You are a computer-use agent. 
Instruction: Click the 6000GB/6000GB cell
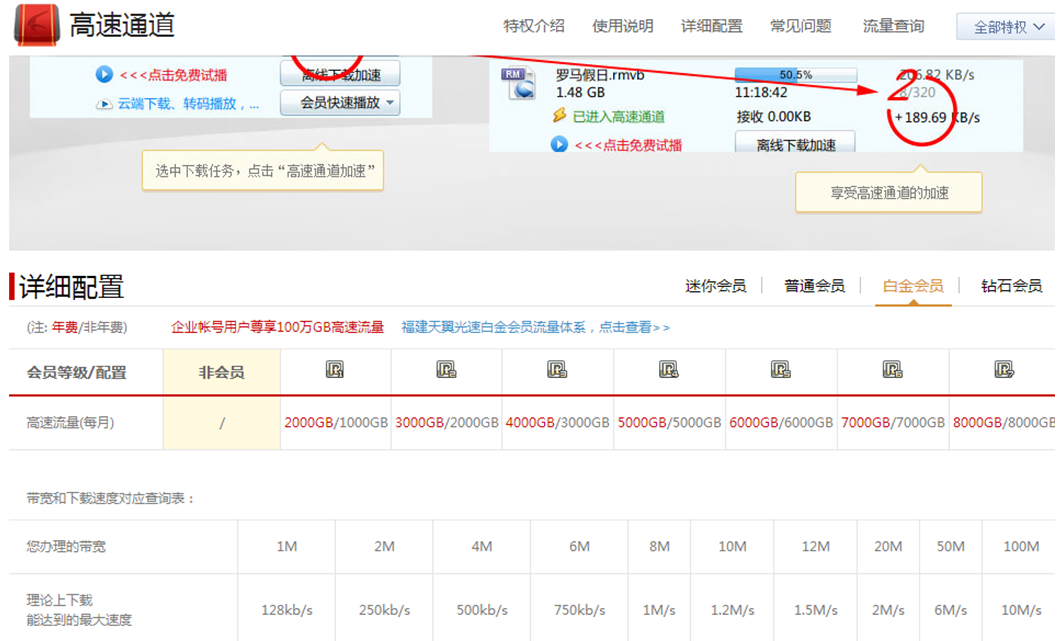click(x=781, y=422)
